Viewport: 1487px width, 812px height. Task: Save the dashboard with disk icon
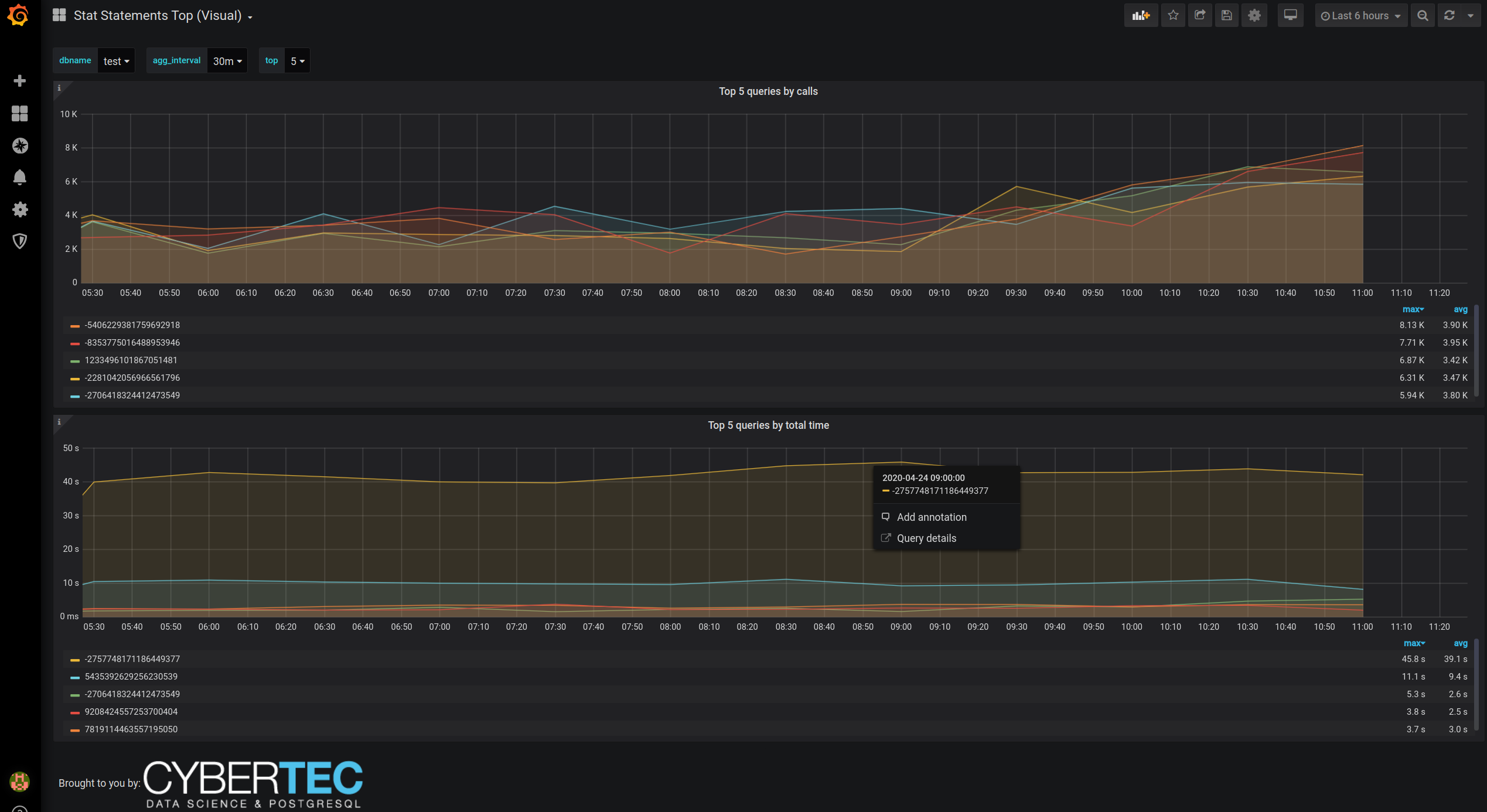point(1227,16)
